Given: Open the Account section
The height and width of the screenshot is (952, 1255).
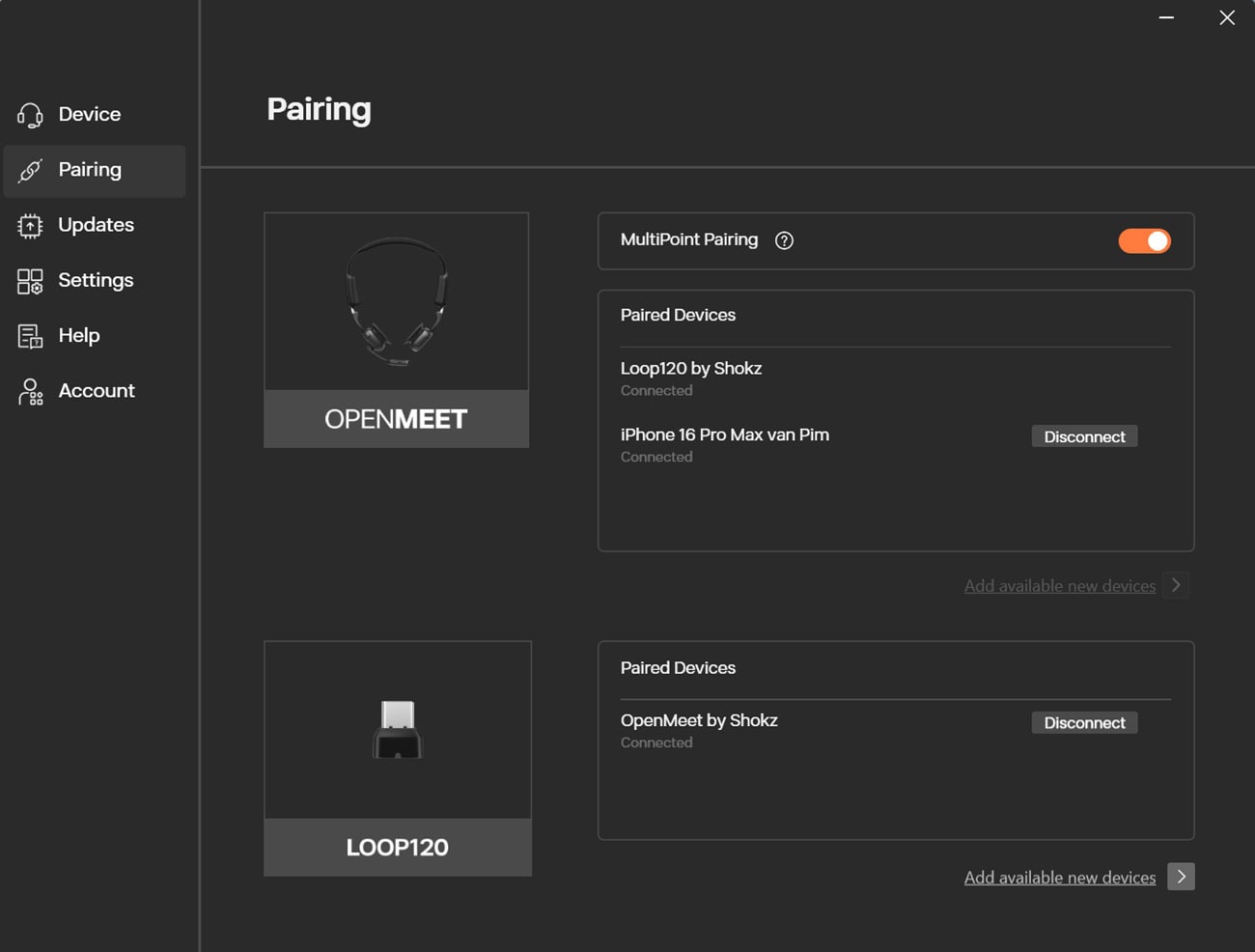Looking at the screenshot, I should click(95, 391).
